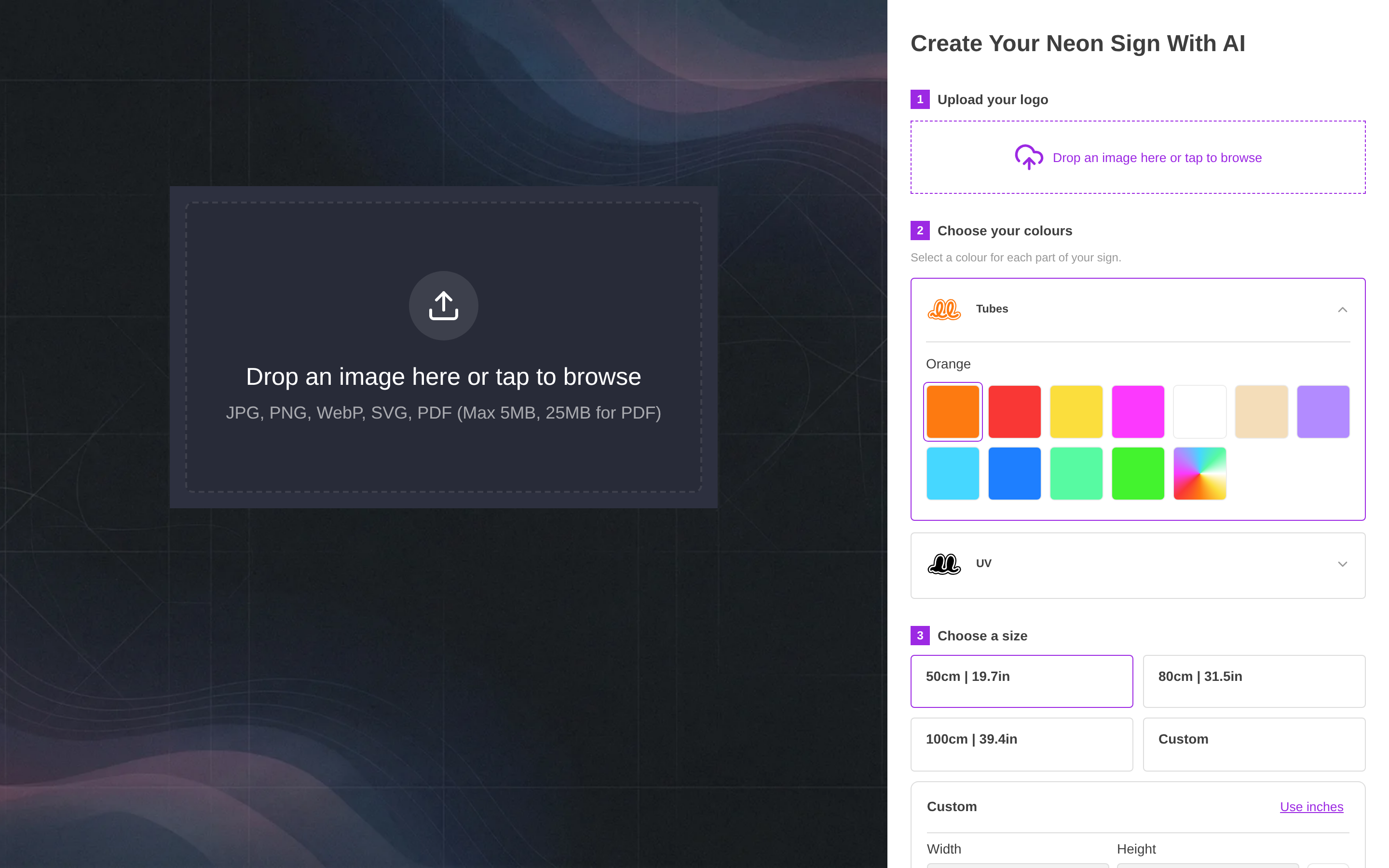Choose the magenta pink tube colour

pos(1138,412)
